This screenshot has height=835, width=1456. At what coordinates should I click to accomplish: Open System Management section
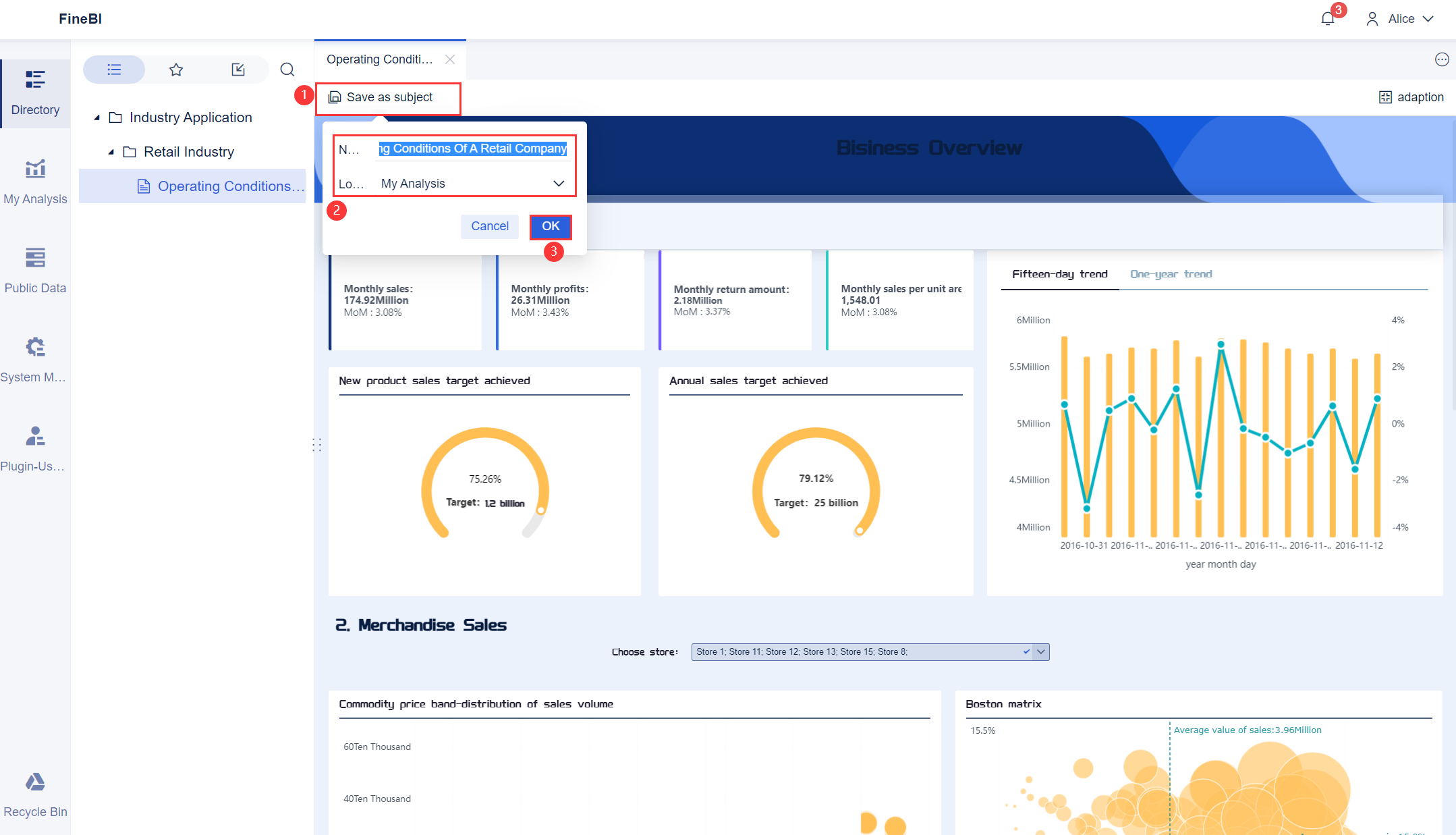coord(35,360)
